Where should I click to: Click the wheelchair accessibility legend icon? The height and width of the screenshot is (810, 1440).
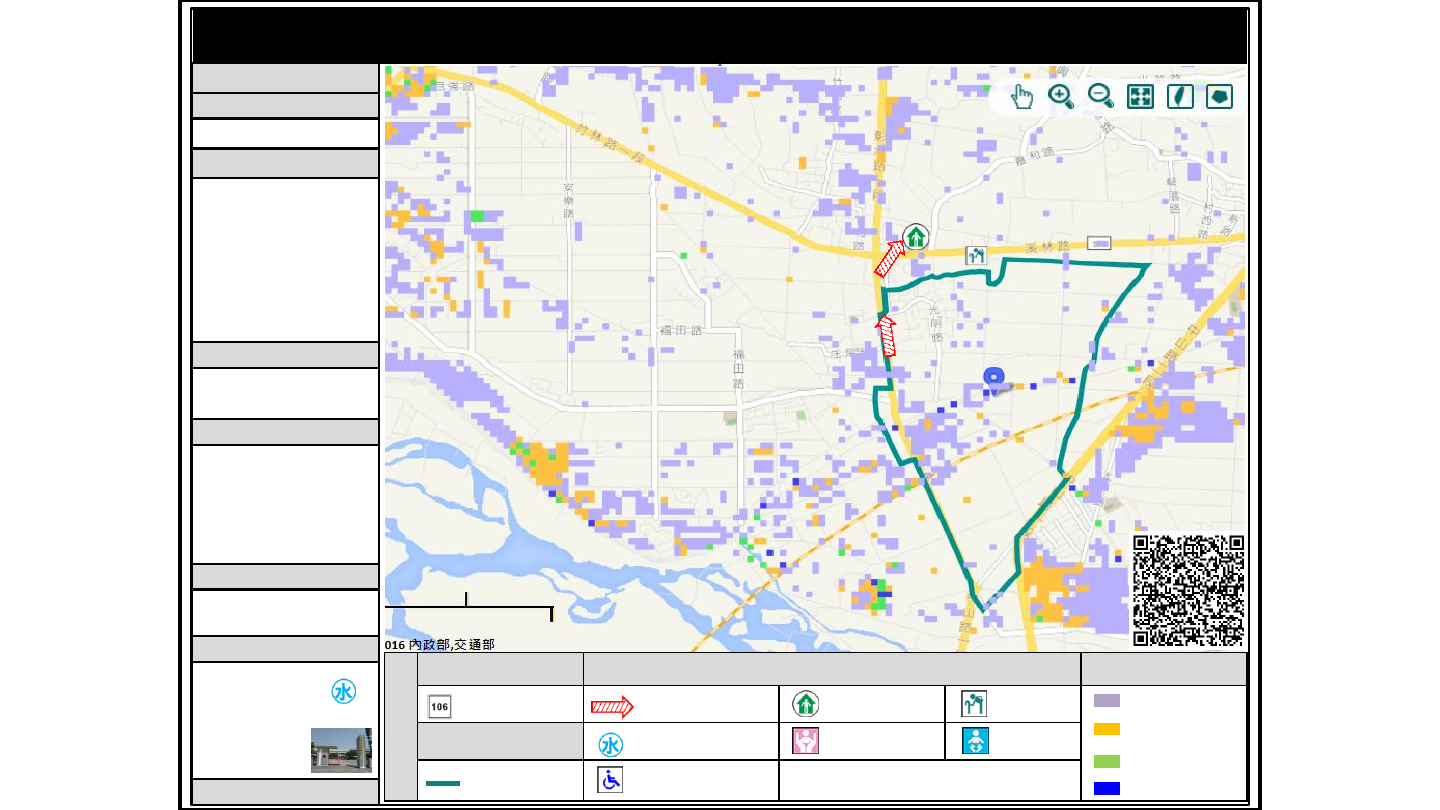pos(610,780)
